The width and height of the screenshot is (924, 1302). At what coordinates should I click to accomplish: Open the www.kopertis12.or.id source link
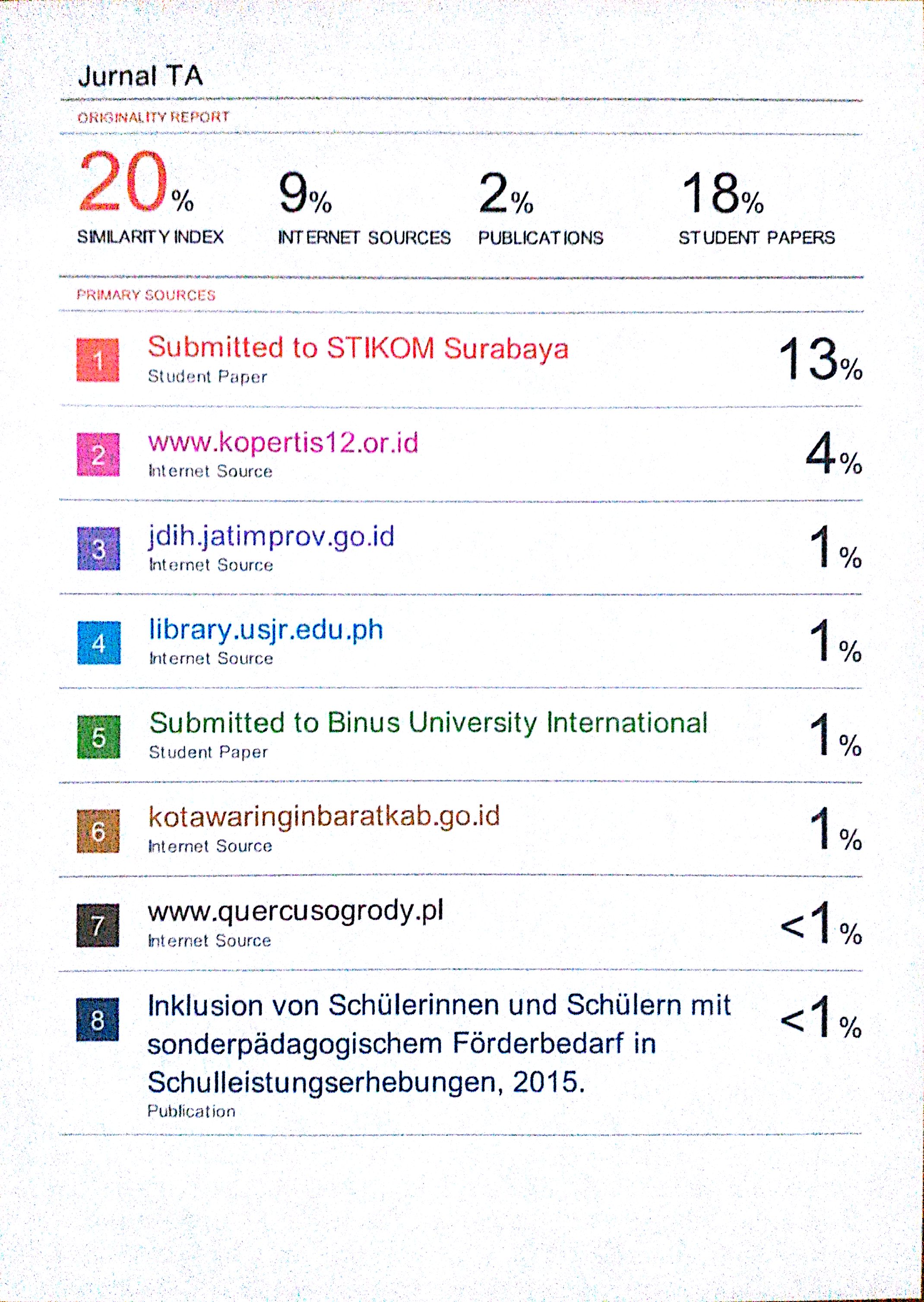coord(283,442)
